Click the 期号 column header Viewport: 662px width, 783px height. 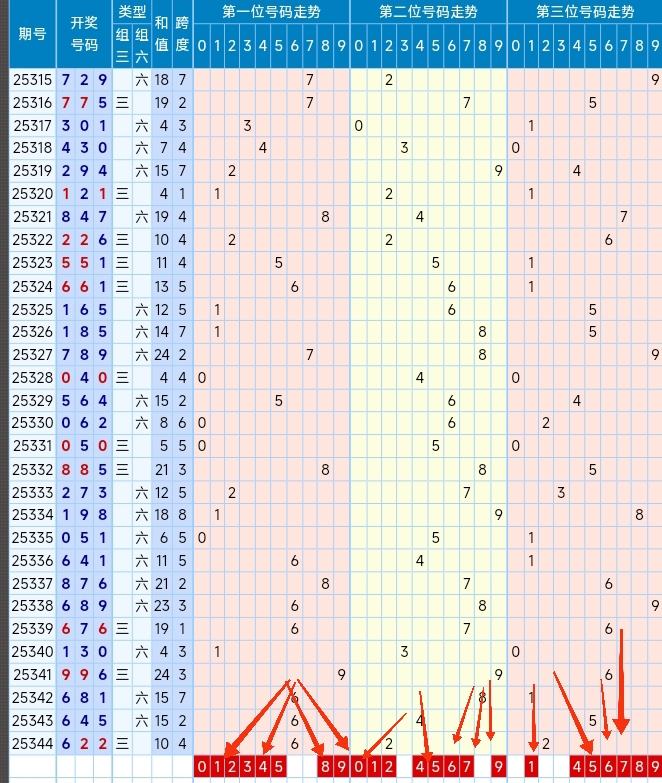point(32,34)
